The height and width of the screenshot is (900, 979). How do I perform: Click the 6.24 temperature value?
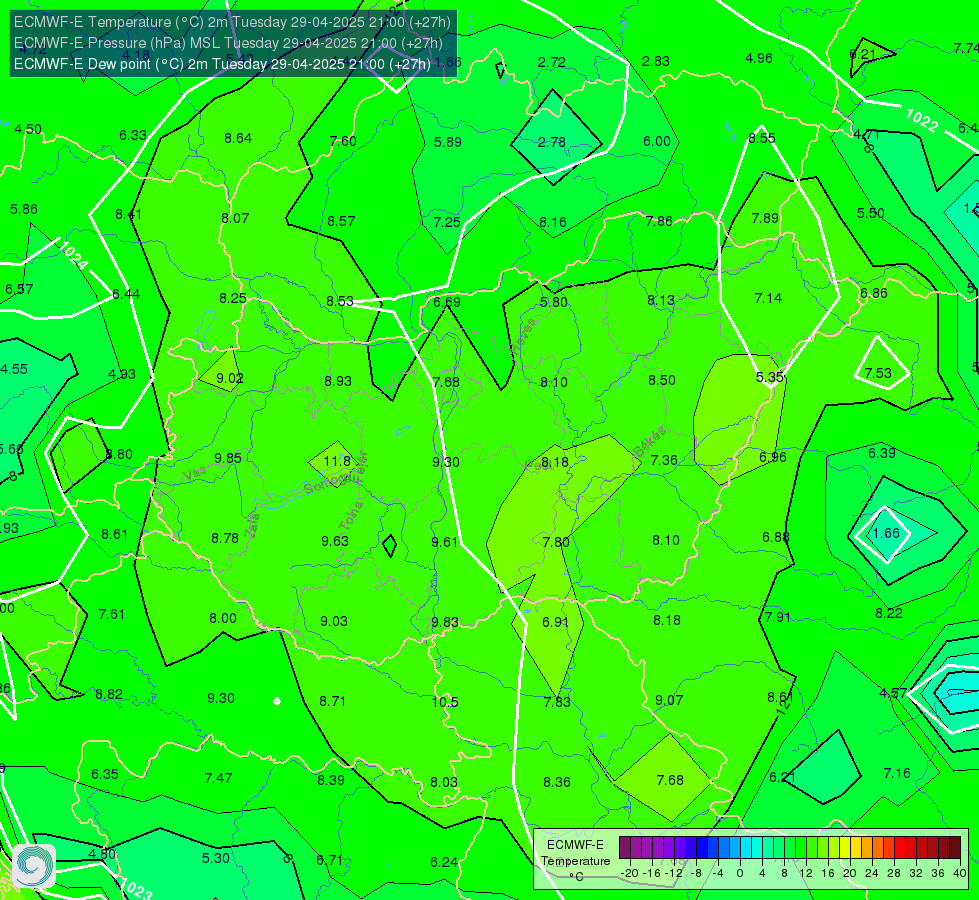pos(444,863)
